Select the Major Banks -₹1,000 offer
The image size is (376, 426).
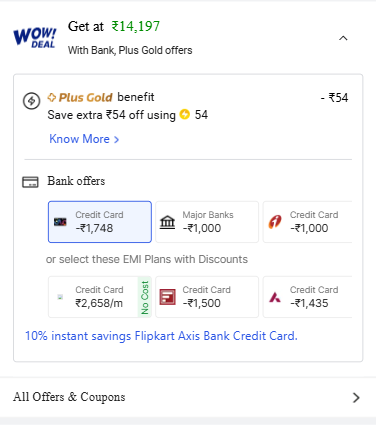(207, 222)
